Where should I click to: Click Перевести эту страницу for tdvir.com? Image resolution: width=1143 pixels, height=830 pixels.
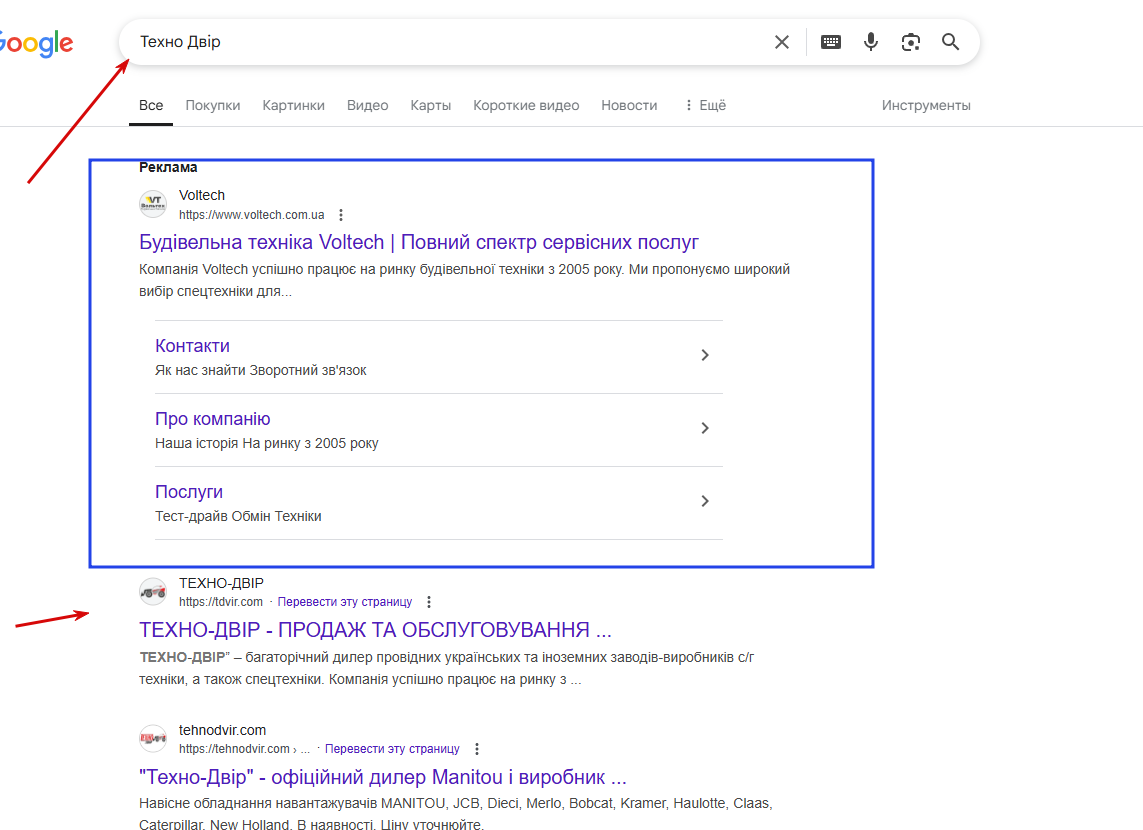[345, 602]
